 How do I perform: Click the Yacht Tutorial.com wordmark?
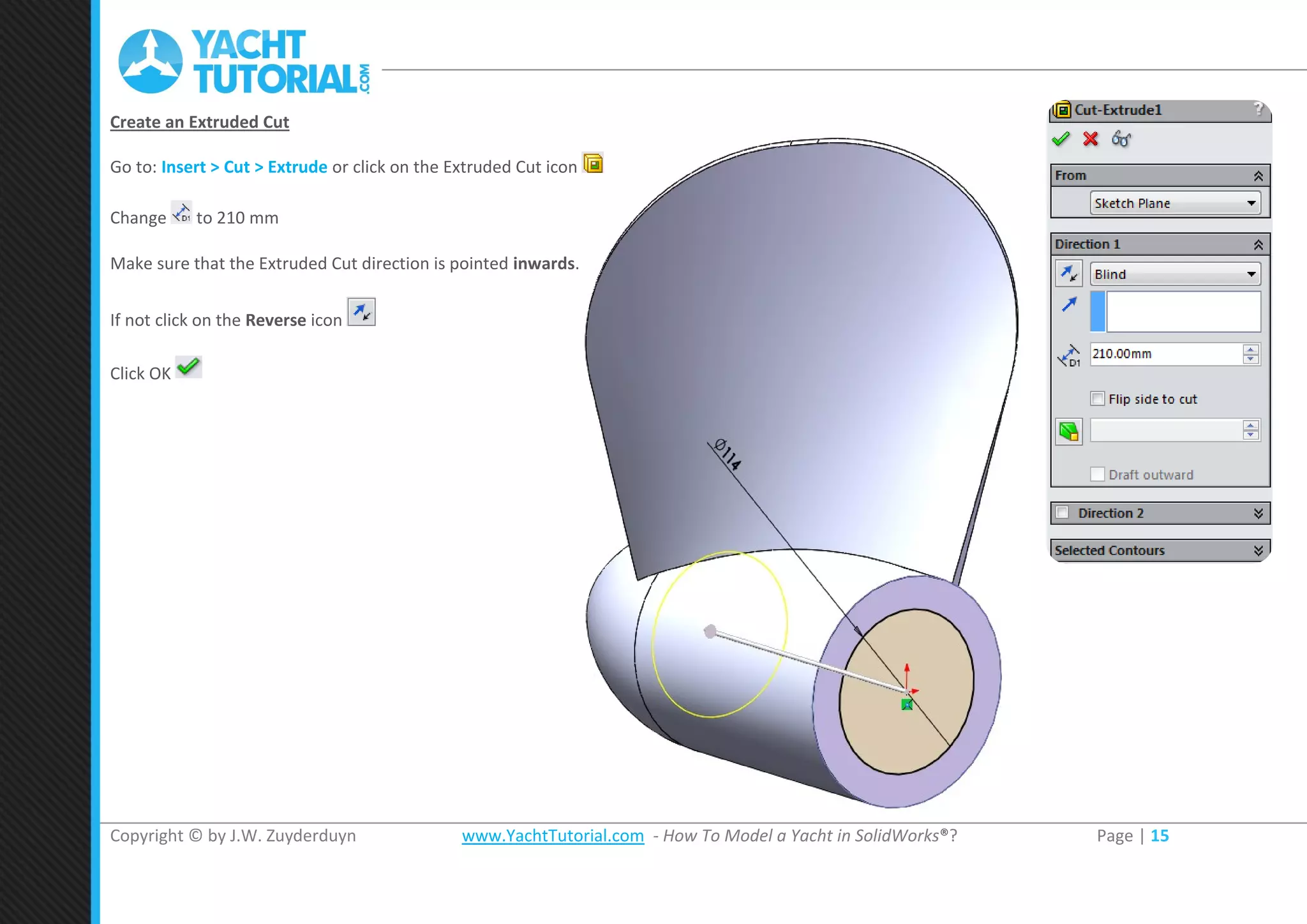281,62
